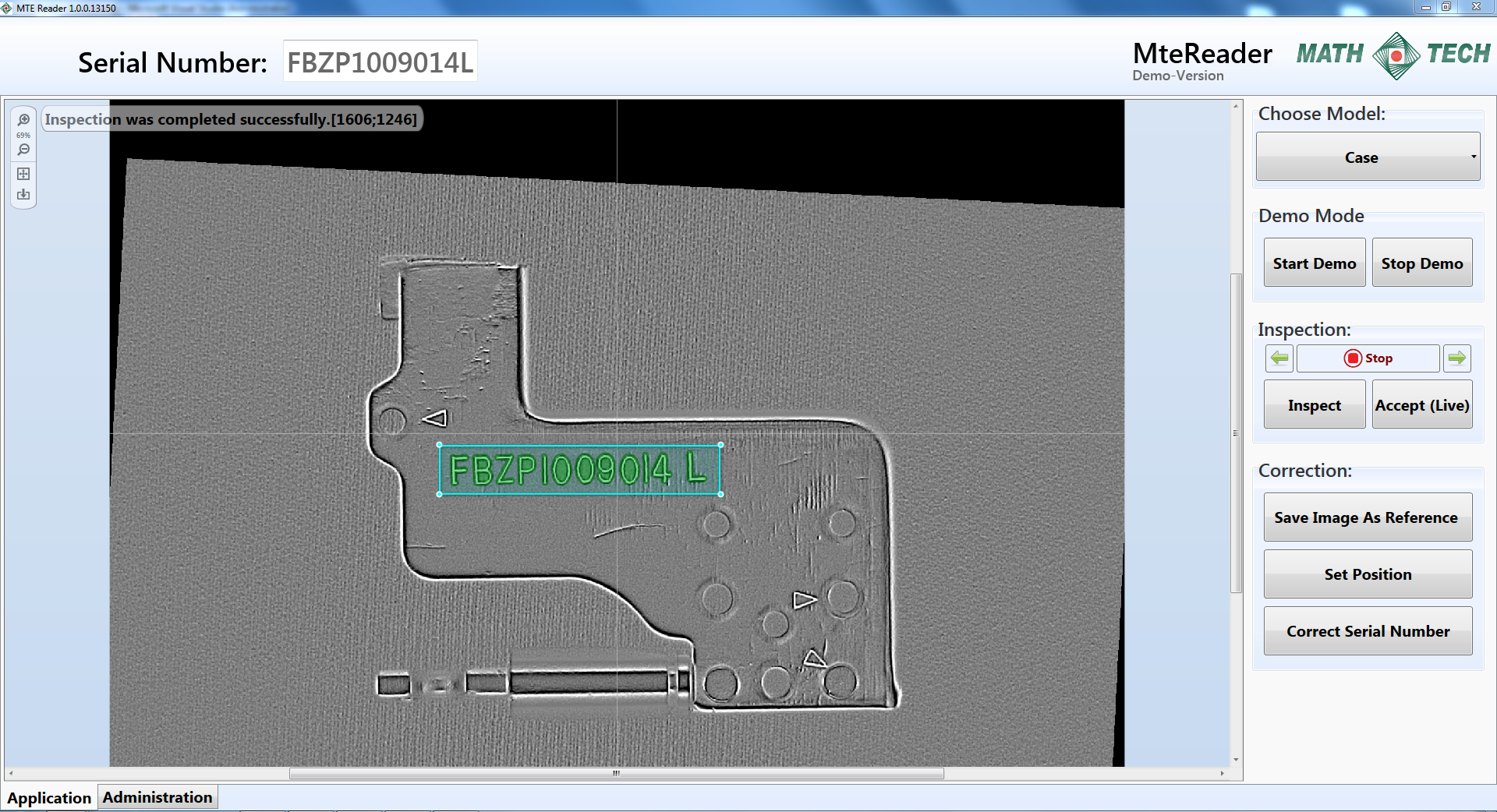This screenshot has height=812, width=1497.
Task: Stop the running inspection
Action: pyautogui.click(x=1368, y=358)
